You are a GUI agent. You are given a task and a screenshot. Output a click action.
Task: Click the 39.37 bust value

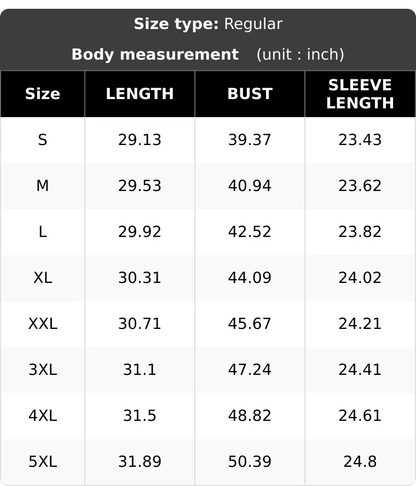click(x=250, y=140)
